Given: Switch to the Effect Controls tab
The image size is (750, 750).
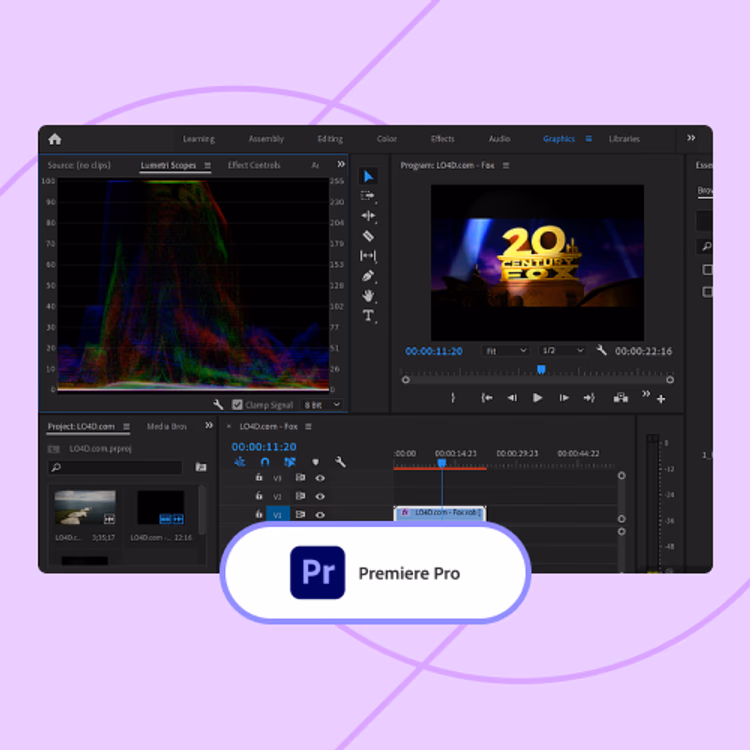Looking at the screenshot, I should pos(254,165).
